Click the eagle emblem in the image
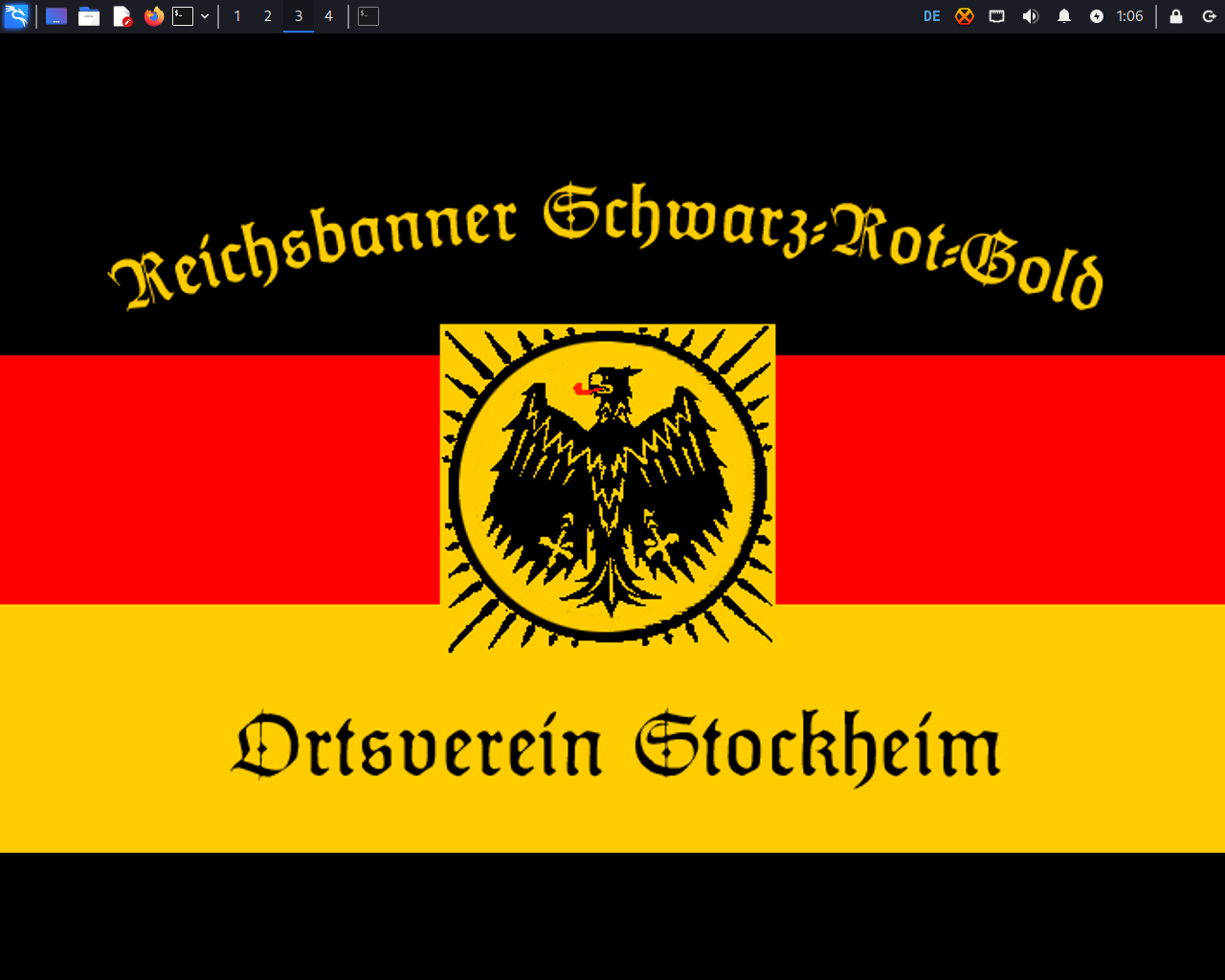Screen dimensions: 1225x980 pyautogui.click(x=608, y=488)
